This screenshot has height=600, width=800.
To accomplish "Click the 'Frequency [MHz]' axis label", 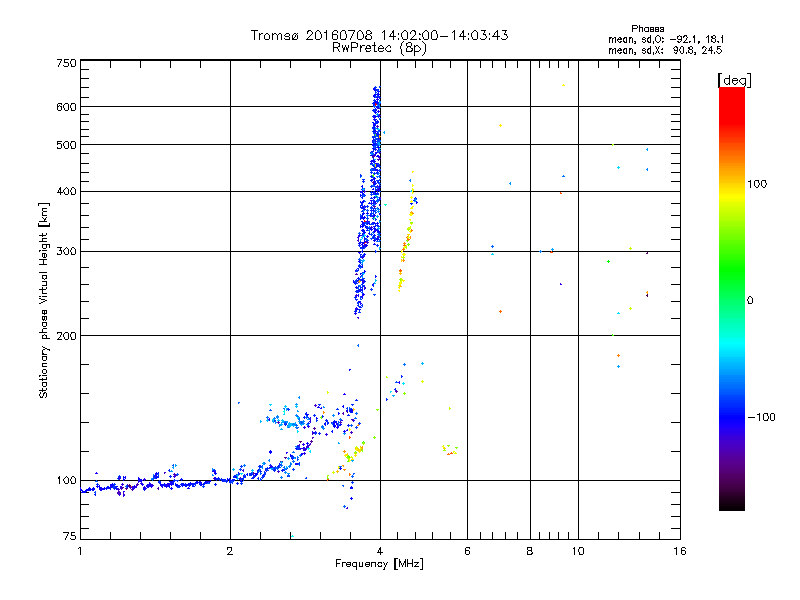I will 379,564.
